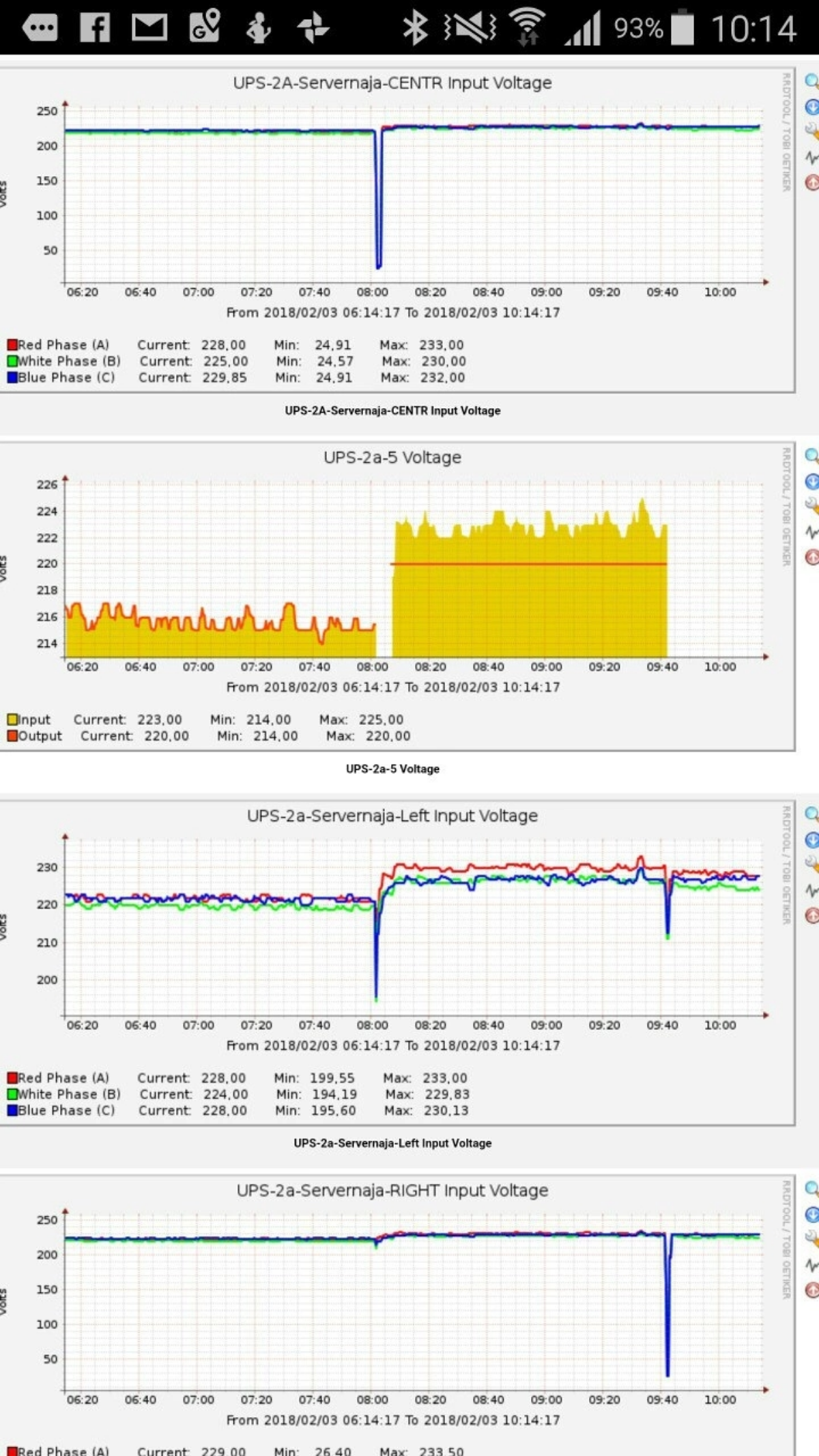Viewport: 819px width, 1456px height.
Task: Open the UPS-2a-Servernaja-Left Input Voltage graph image
Action: tap(397, 962)
